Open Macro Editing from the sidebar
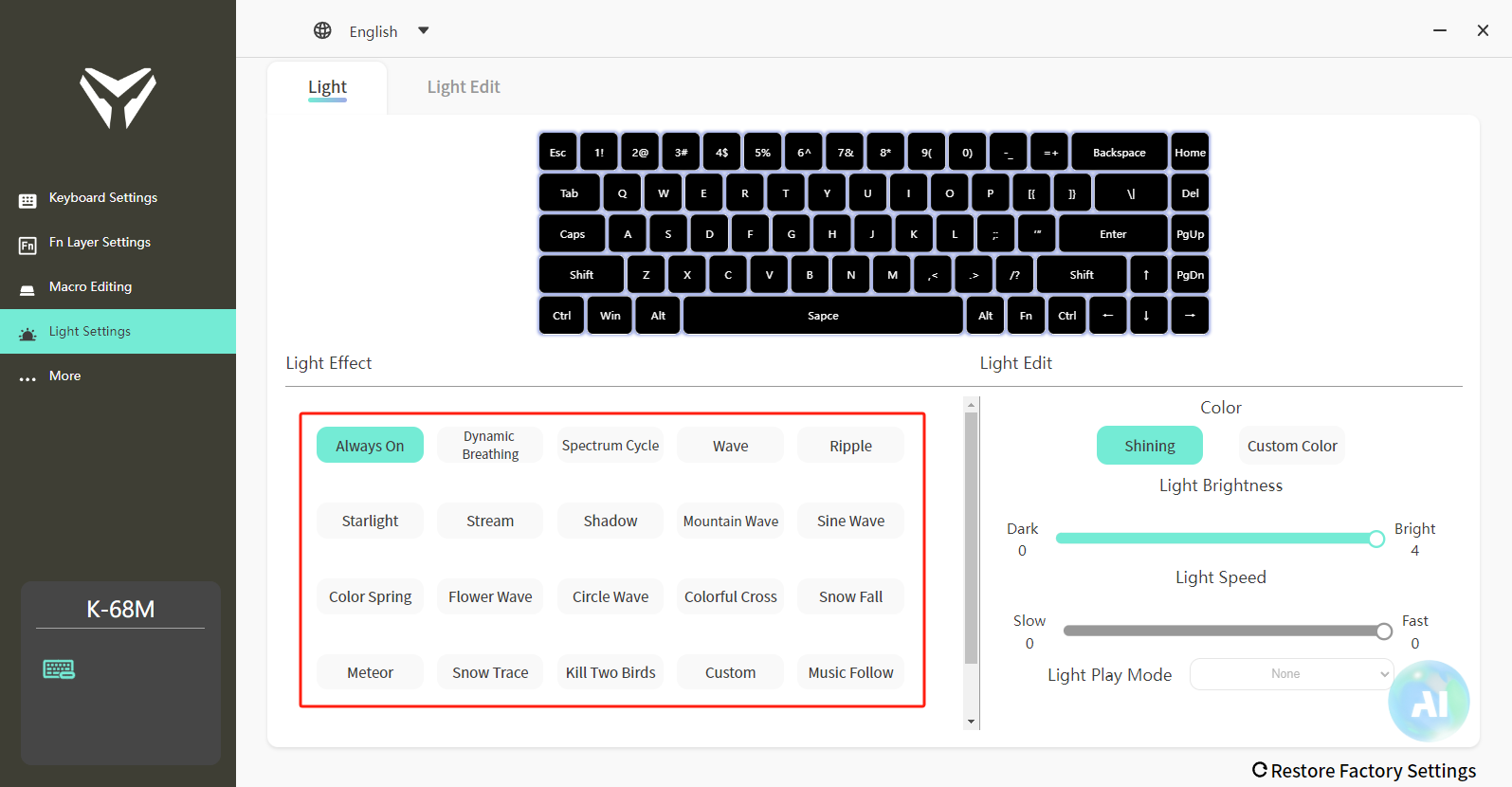The width and height of the screenshot is (1512, 787). point(90,286)
